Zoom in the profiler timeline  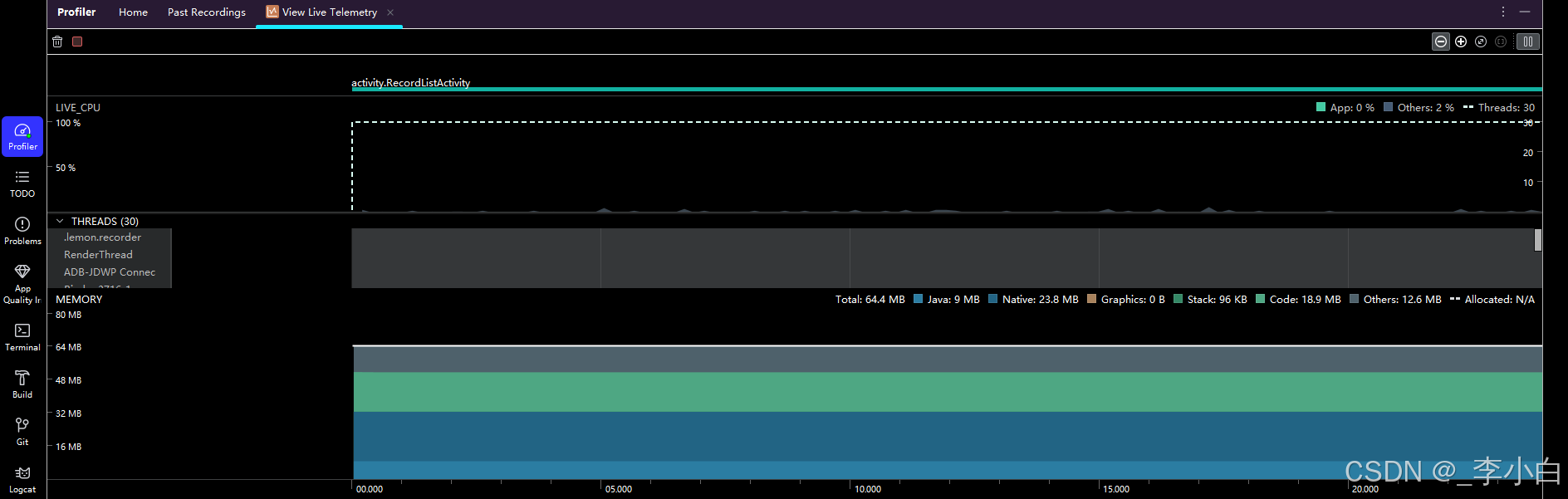(x=1461, y=42)
